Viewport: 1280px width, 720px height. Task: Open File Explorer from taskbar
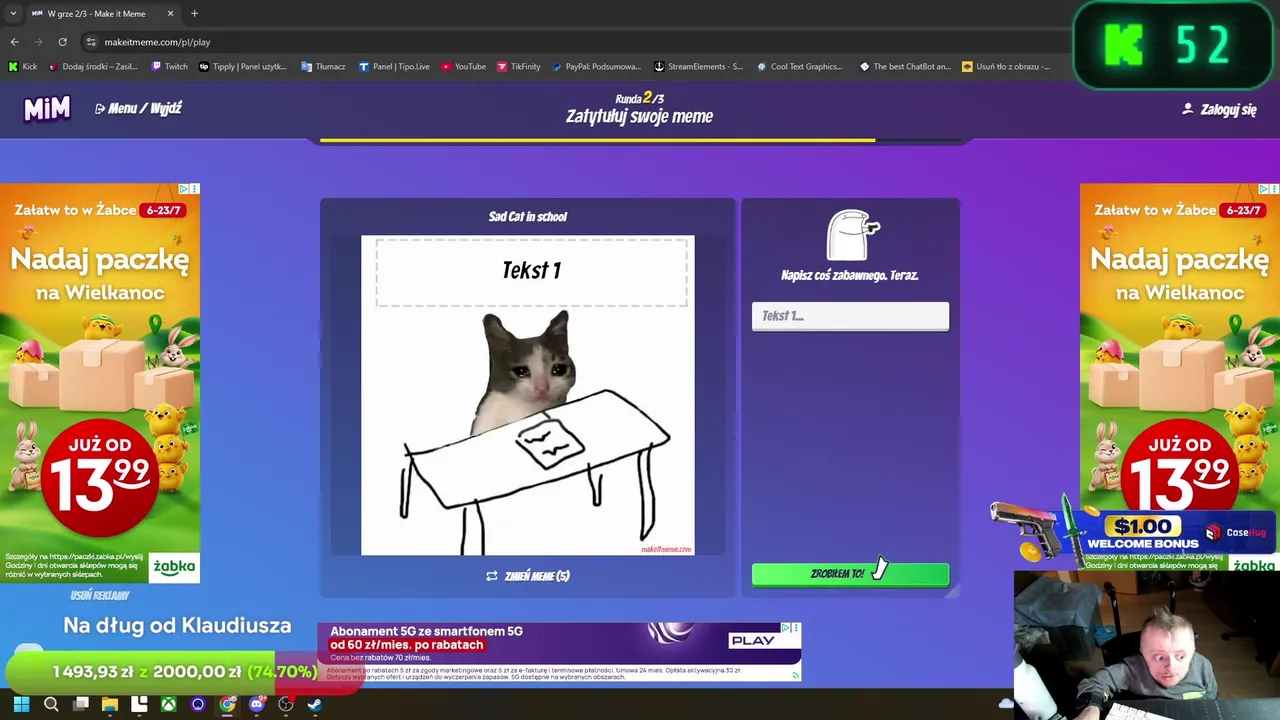(x=110, y=704)
